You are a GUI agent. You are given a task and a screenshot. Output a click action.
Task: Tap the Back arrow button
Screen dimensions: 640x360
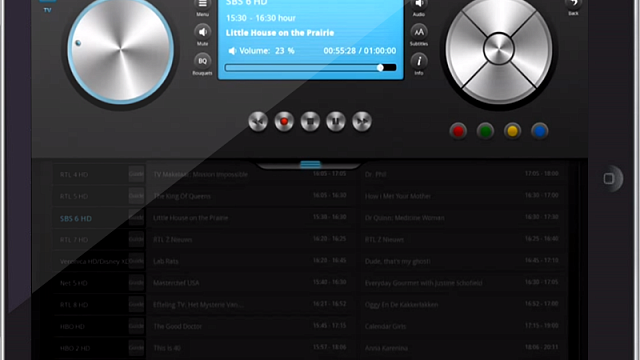coord(573,4)
